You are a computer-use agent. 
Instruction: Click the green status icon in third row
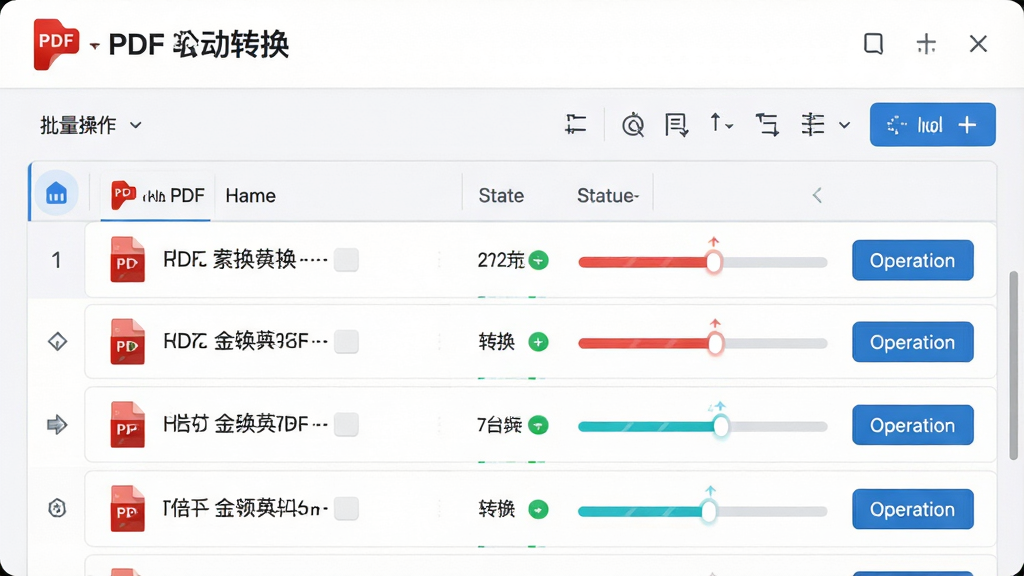[538, 425]
